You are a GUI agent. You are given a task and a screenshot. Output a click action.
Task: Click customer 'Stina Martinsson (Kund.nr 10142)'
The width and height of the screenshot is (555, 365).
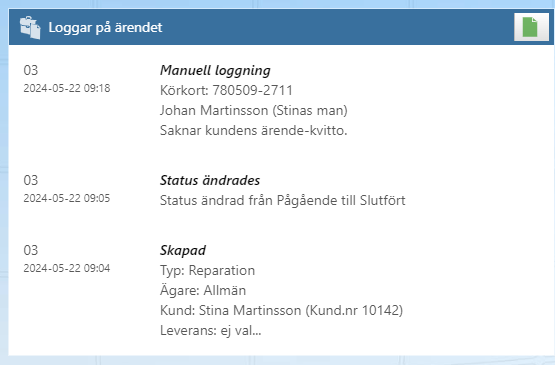[301, 310]
